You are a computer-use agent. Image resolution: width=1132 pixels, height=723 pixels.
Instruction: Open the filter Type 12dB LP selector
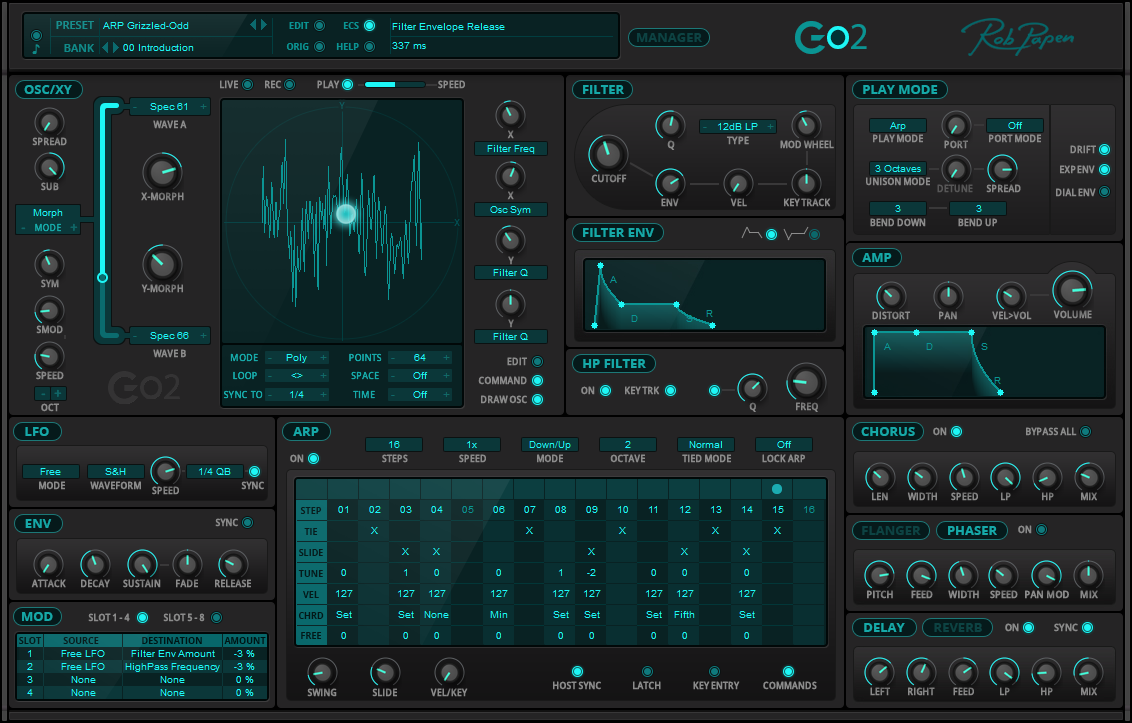click(x=737, y=126)
